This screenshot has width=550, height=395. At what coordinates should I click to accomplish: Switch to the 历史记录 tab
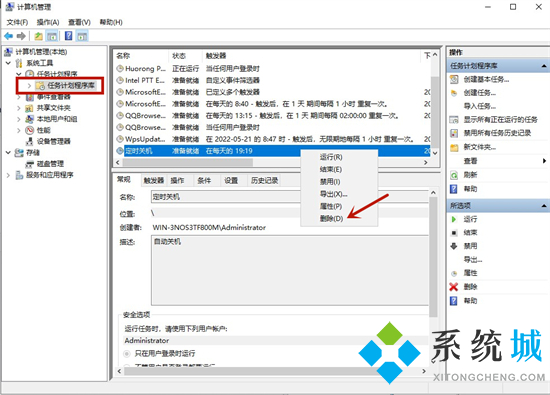[264, 180]
